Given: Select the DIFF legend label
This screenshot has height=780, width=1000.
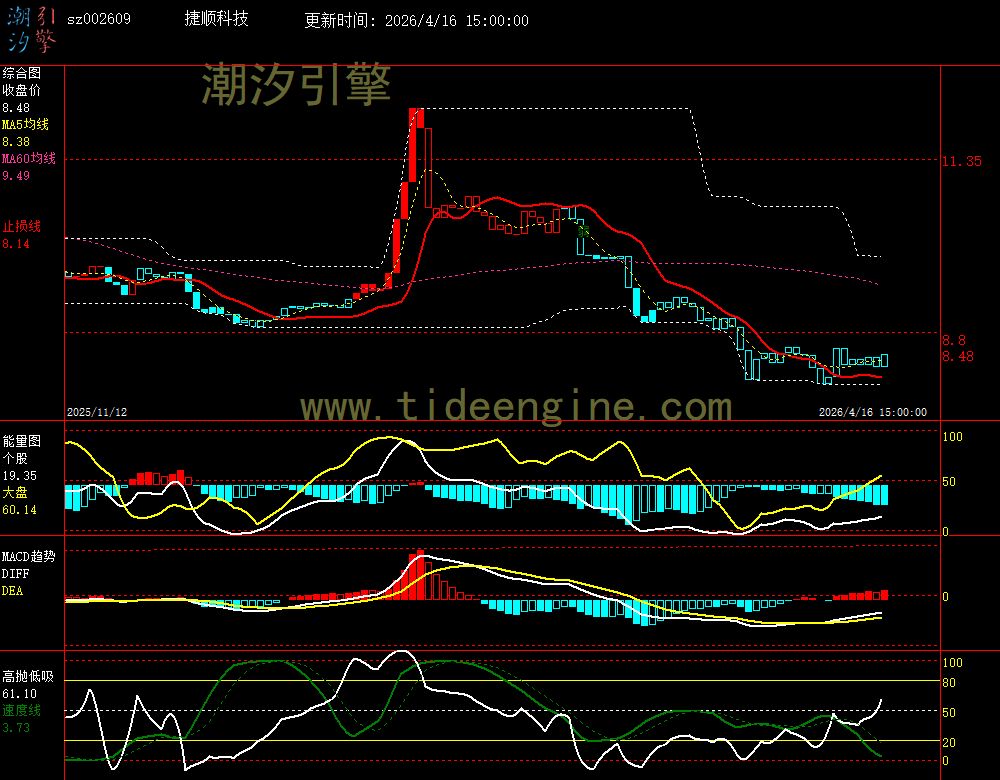Looking at the screenshot, I should tap(15, 573).
